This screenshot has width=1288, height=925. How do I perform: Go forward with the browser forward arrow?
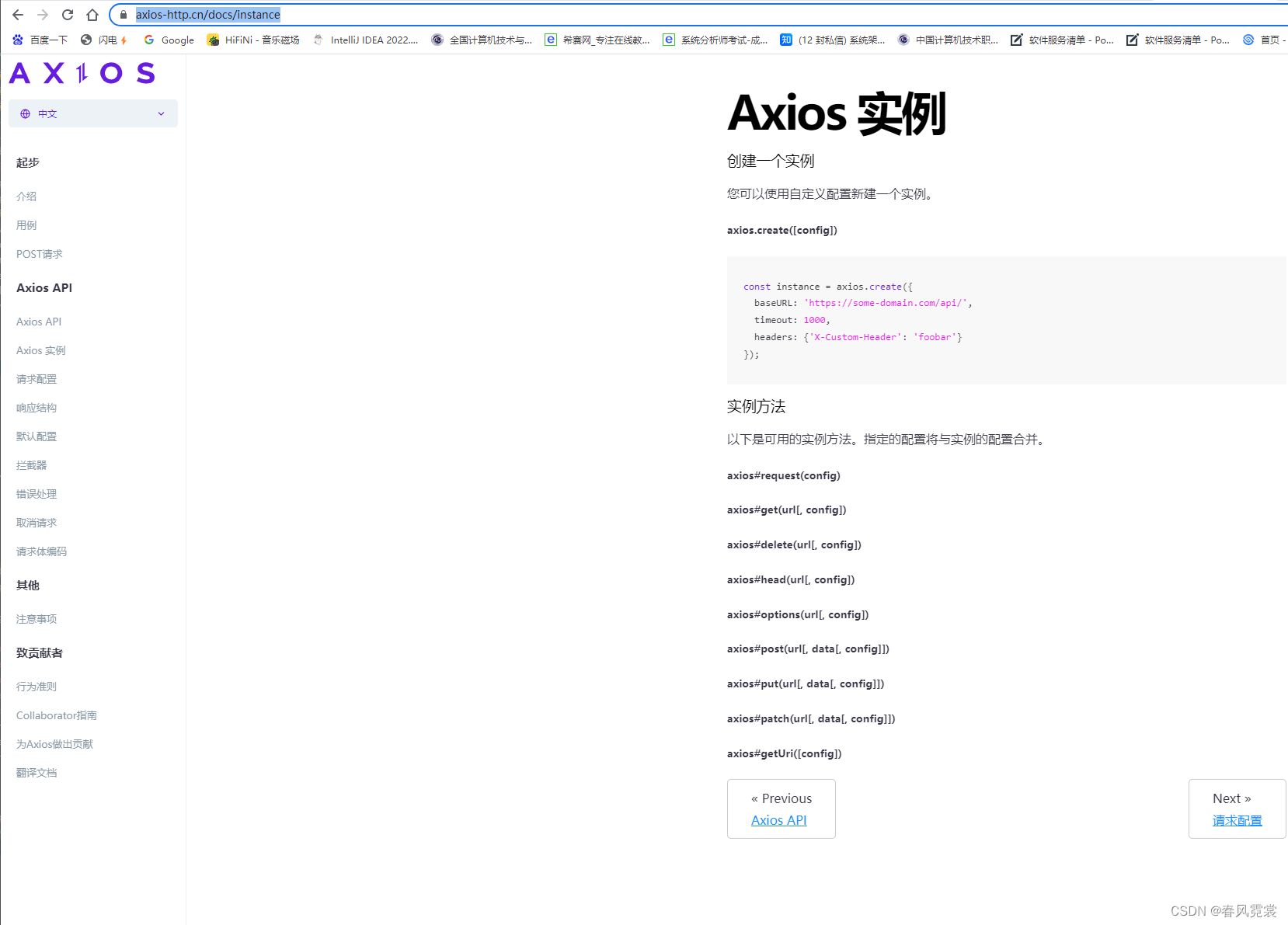pyautogui.click(x=43, y=15)
